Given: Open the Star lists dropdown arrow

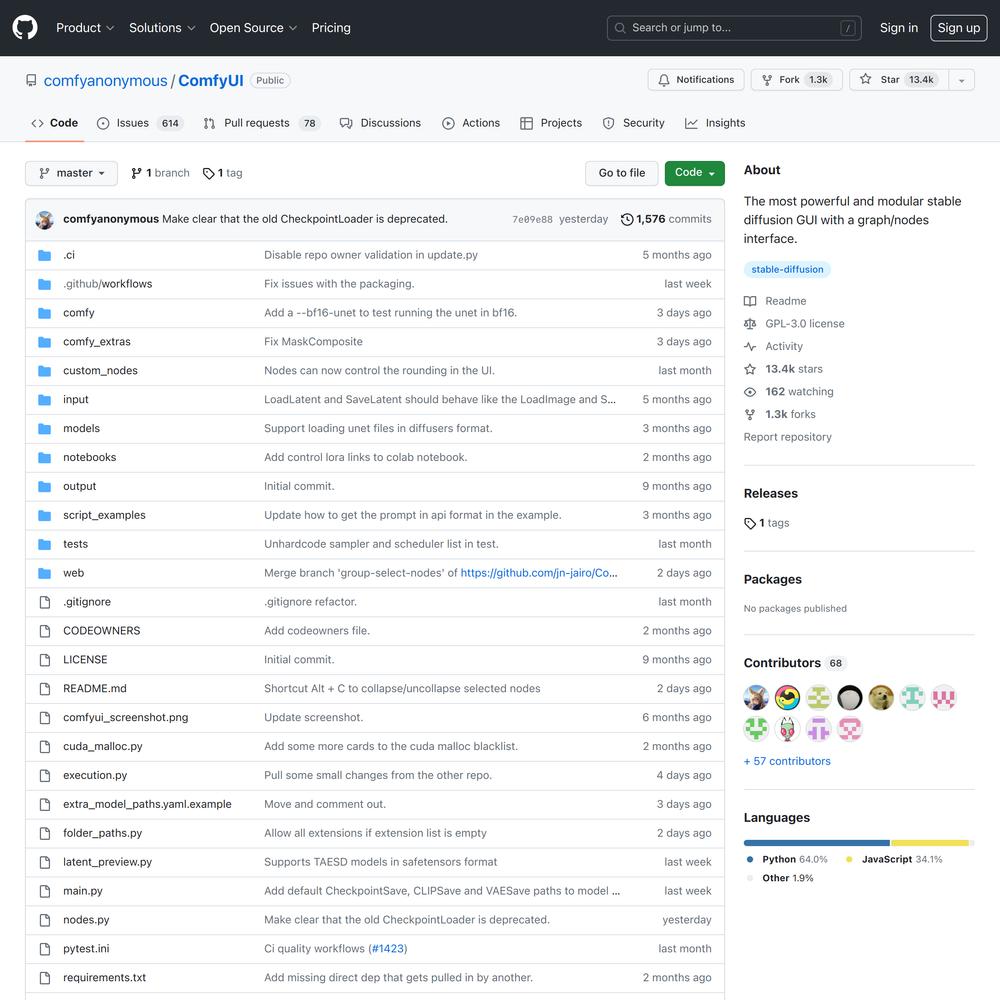Looking at the screenshot, I should [961, 80].
